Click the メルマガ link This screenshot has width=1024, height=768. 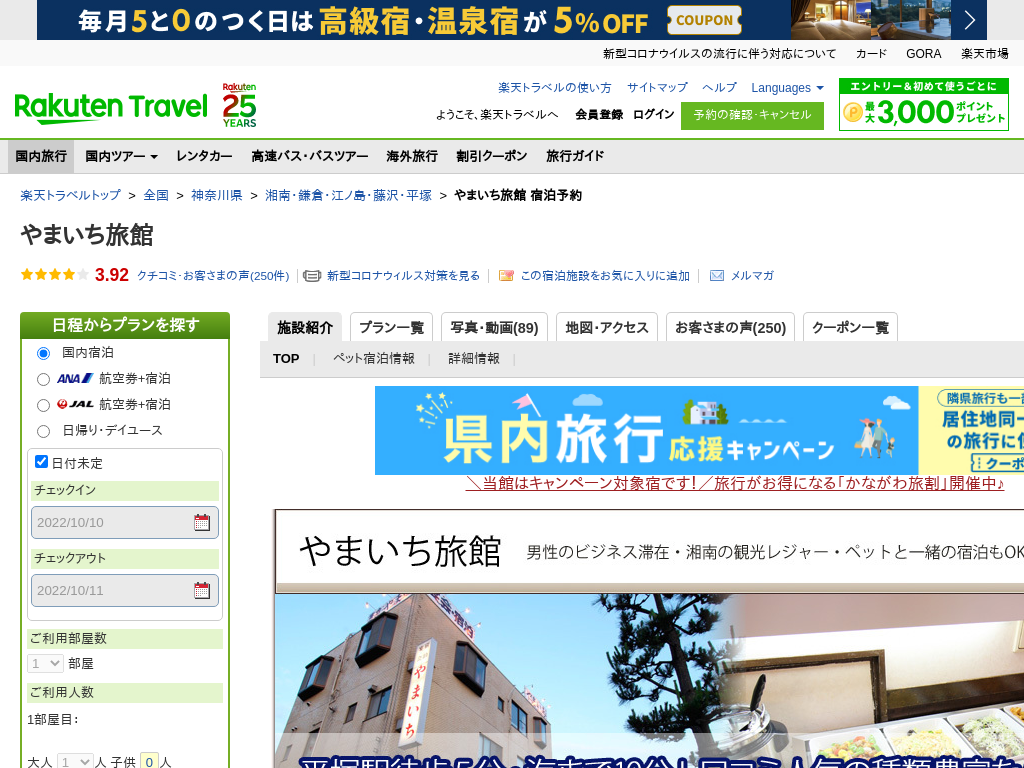(x=752, y=276)
